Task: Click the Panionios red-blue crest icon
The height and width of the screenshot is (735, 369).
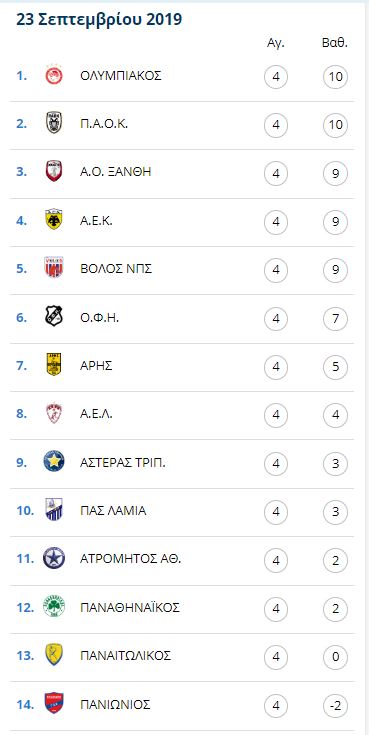Action: 54,703
